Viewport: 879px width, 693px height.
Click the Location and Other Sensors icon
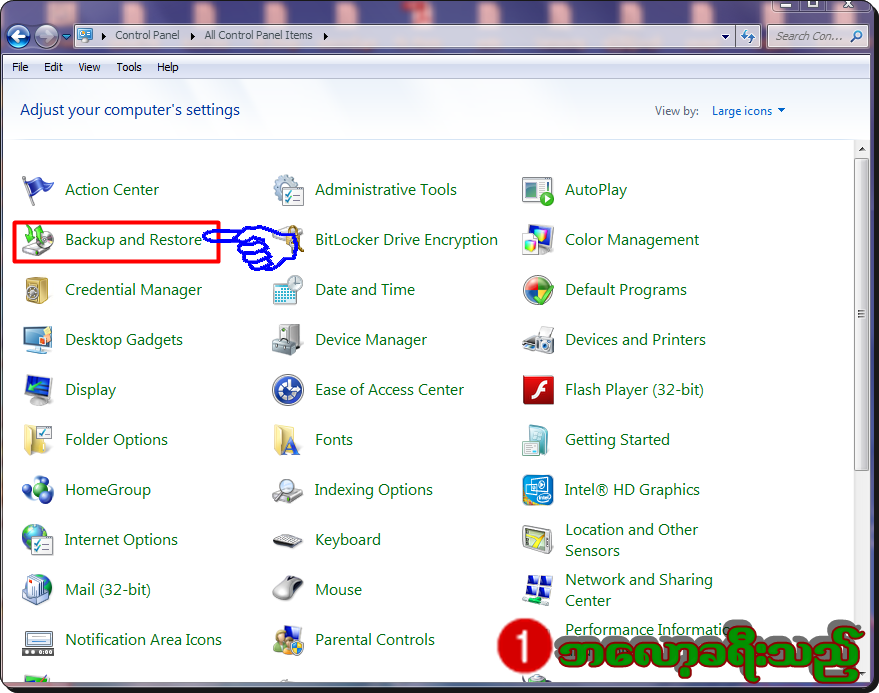(x=538, y=540)
